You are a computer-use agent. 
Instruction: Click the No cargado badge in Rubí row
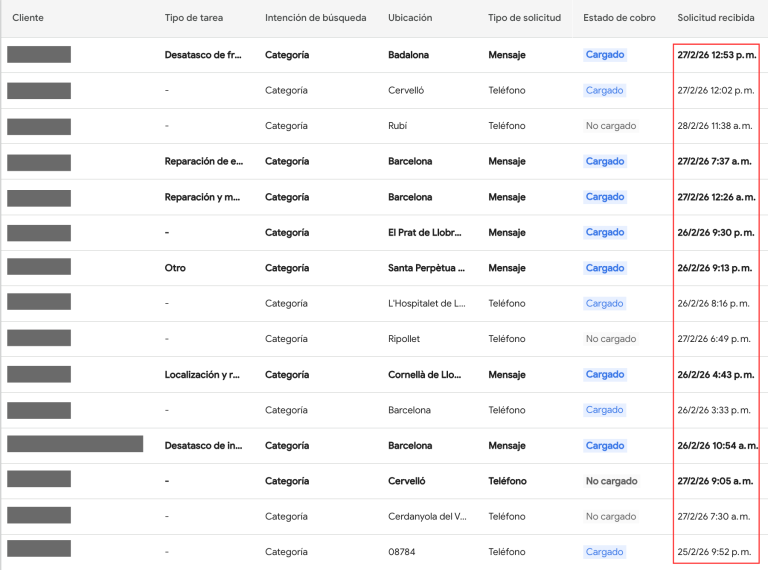coord(611,126)
